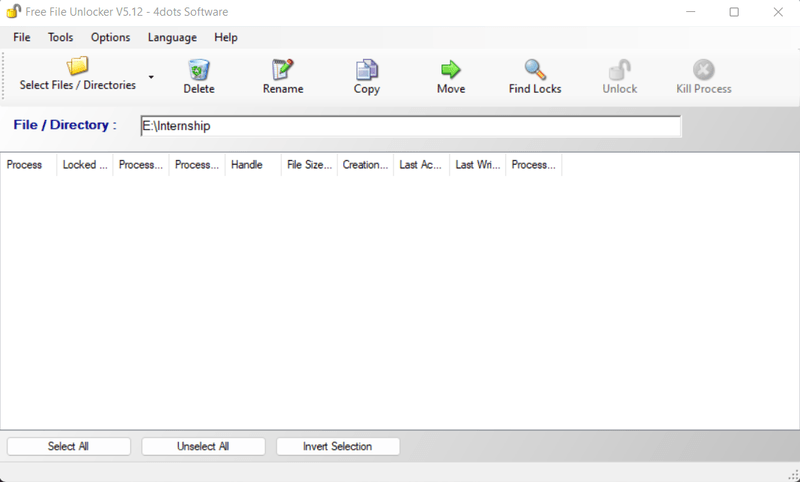Click the Rename notepad icon
The width and height of the screenshot is (800, 482).
click(283, 69)
